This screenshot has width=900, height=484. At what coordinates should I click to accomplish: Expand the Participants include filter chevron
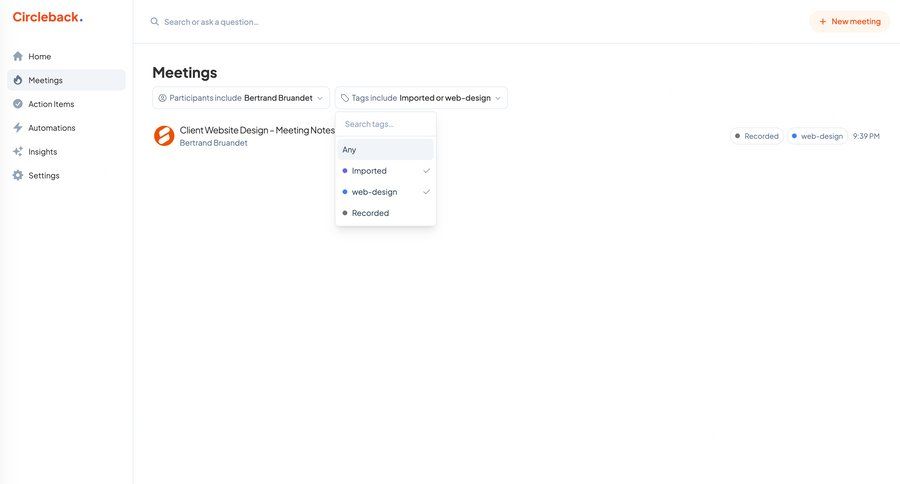(x=320, y=98)
